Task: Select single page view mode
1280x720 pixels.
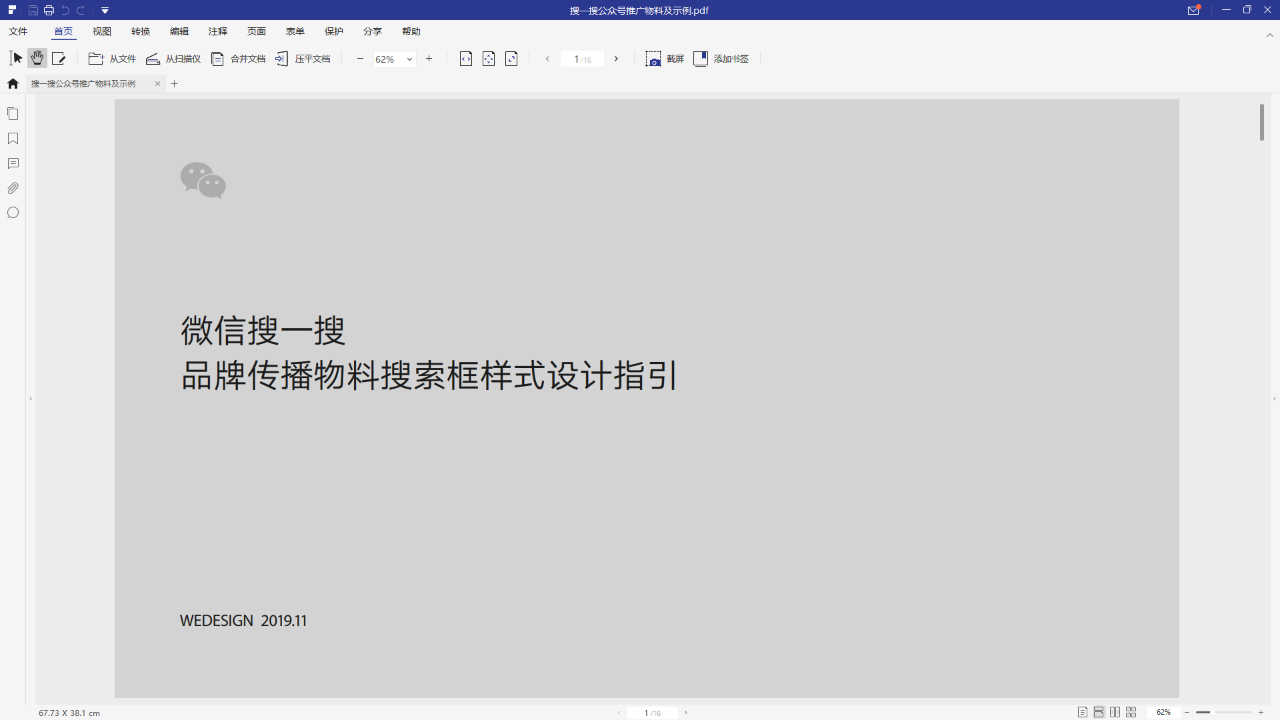Action: pyautogui.click(x=1082, y=713)
